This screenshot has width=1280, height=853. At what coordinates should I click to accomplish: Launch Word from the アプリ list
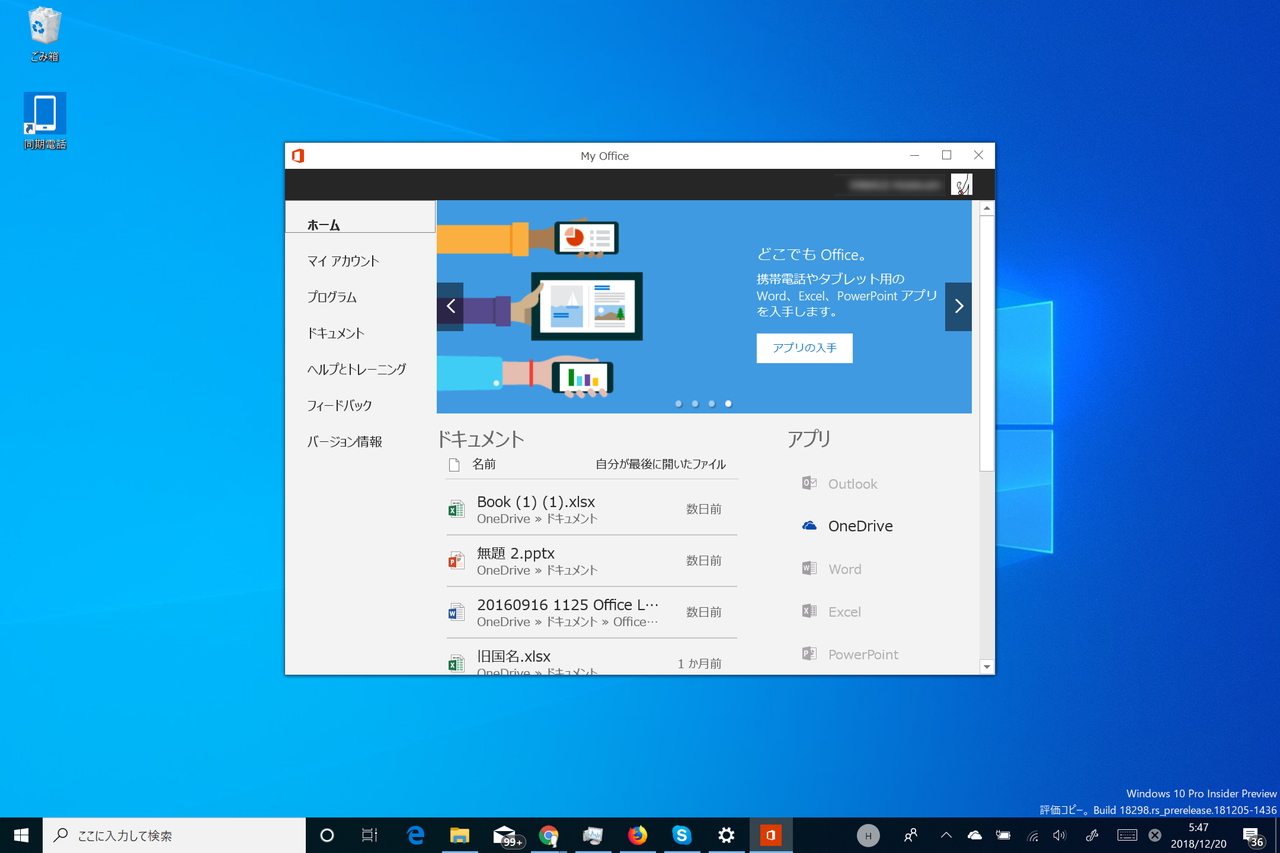click(x=831, y=569)
